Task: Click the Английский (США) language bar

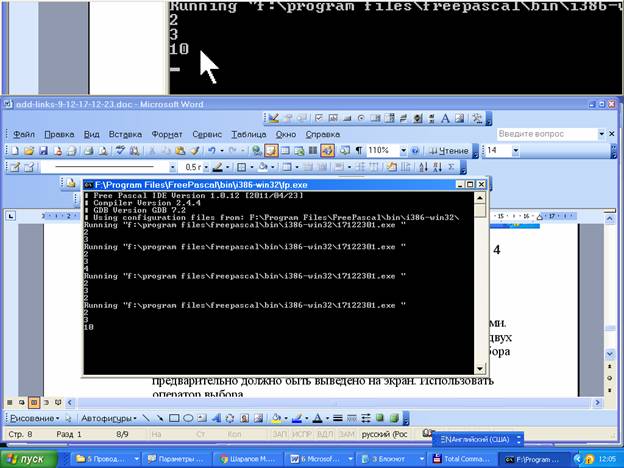Action: coord(478,440)
